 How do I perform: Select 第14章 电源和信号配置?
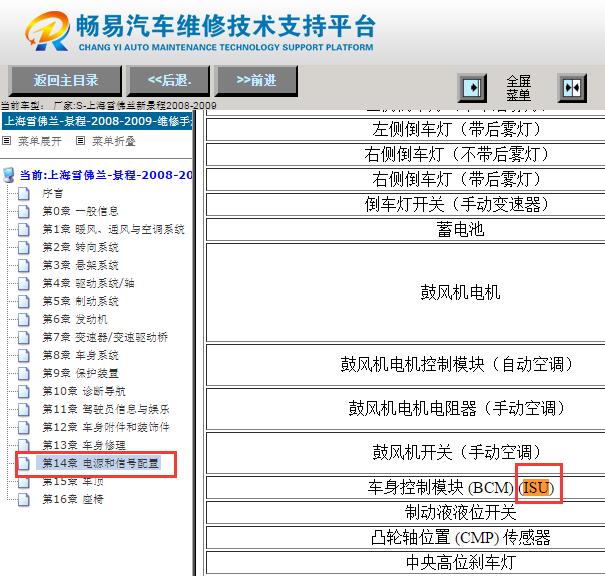click(98, 463)
